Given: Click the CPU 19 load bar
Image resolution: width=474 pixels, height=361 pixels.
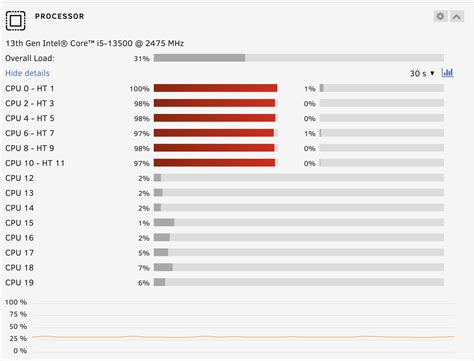Looking at the screenshot, I should point(299,282).
